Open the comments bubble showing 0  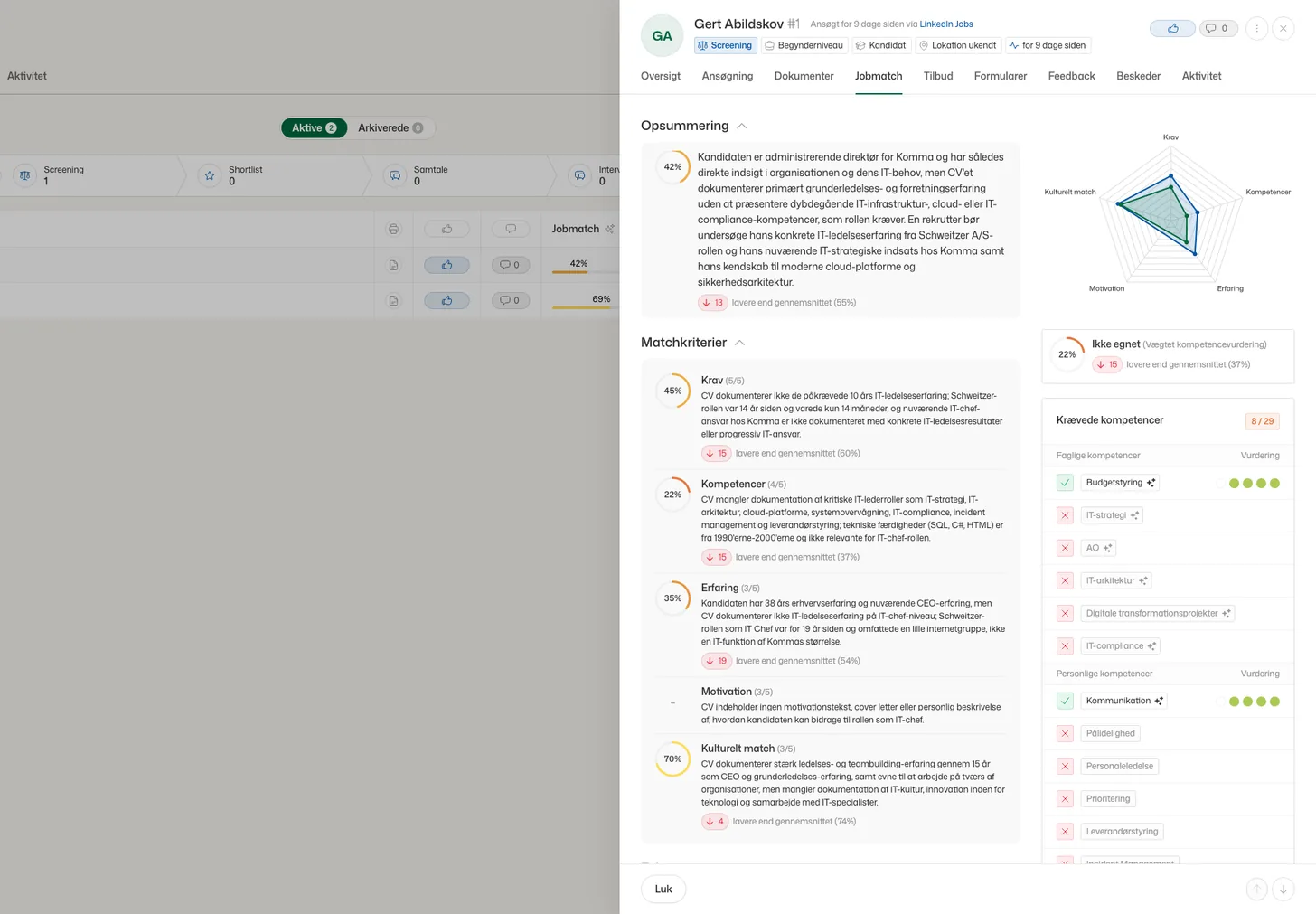(1217, 28)
